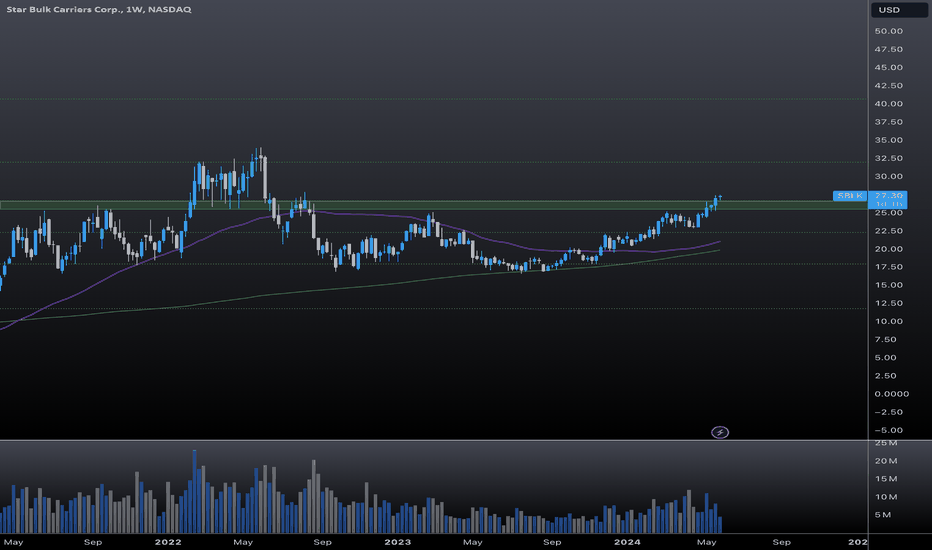The height and width of the screenshot is (550, 932).
Task: Click the 10 M volume axis label
Action: 886,497
